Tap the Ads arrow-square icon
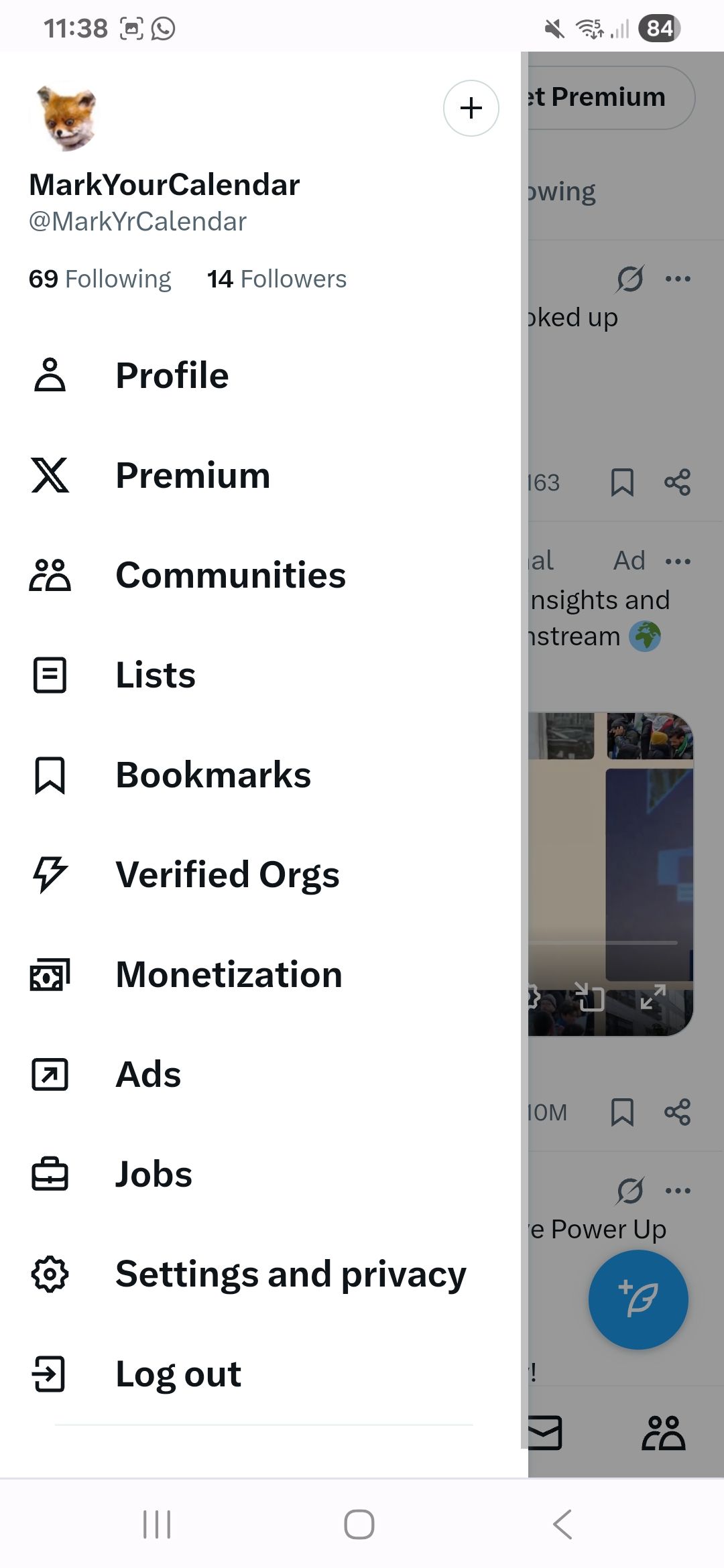The image size is (724, 1568). pyautogui.click(x=50, y=1074)
